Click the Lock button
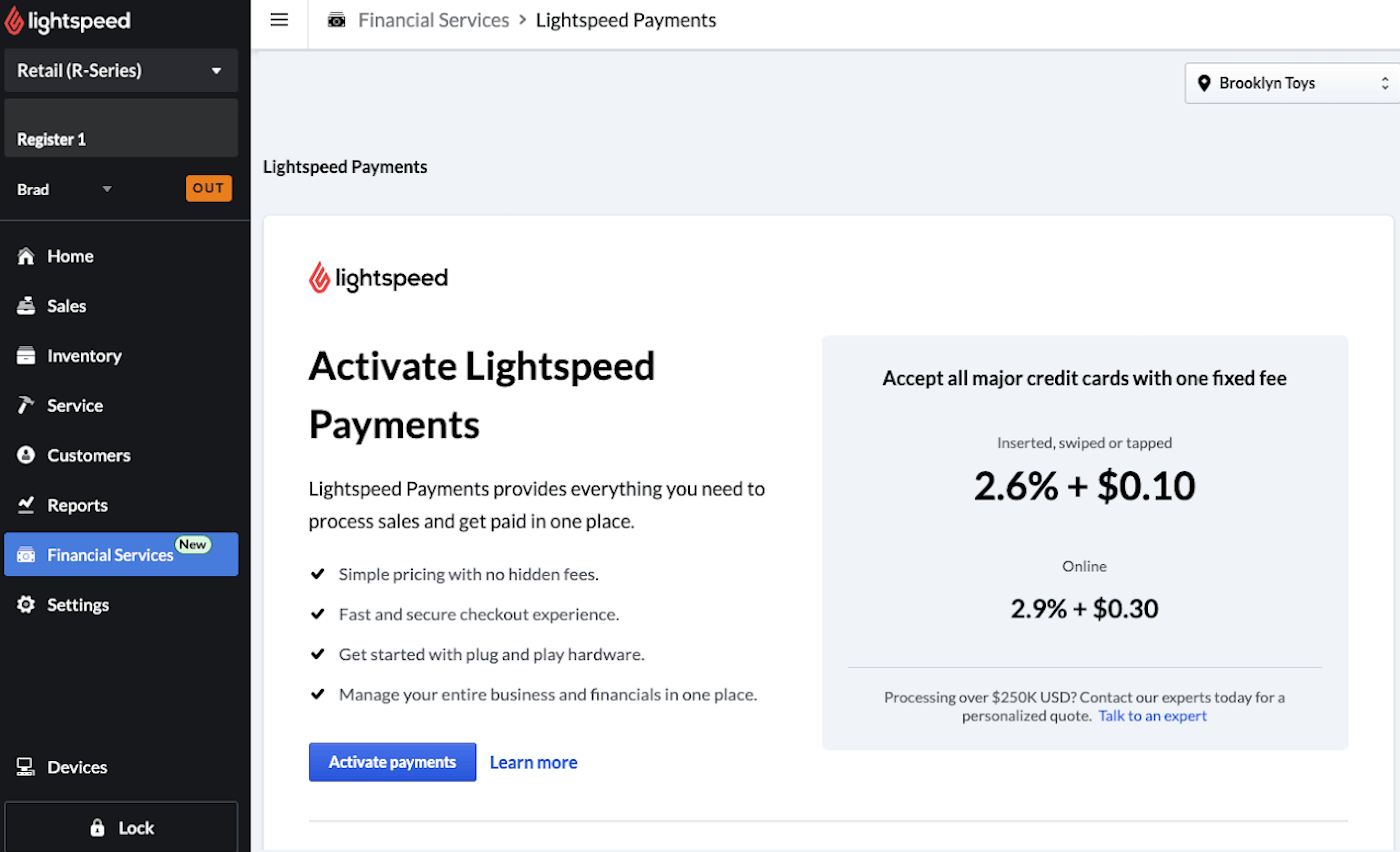The image size is (1400, 852). point(121,827)
